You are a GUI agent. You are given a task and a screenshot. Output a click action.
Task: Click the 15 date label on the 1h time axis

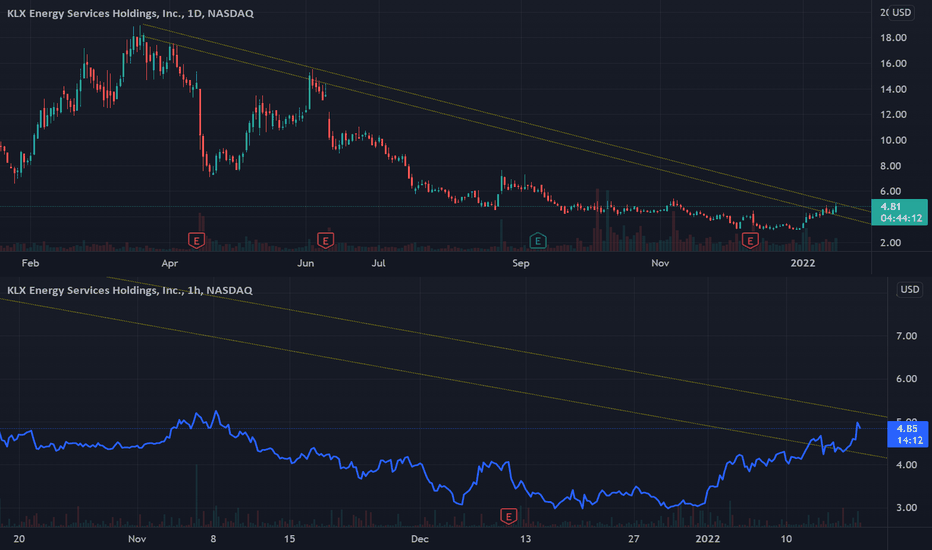point(289,539)
